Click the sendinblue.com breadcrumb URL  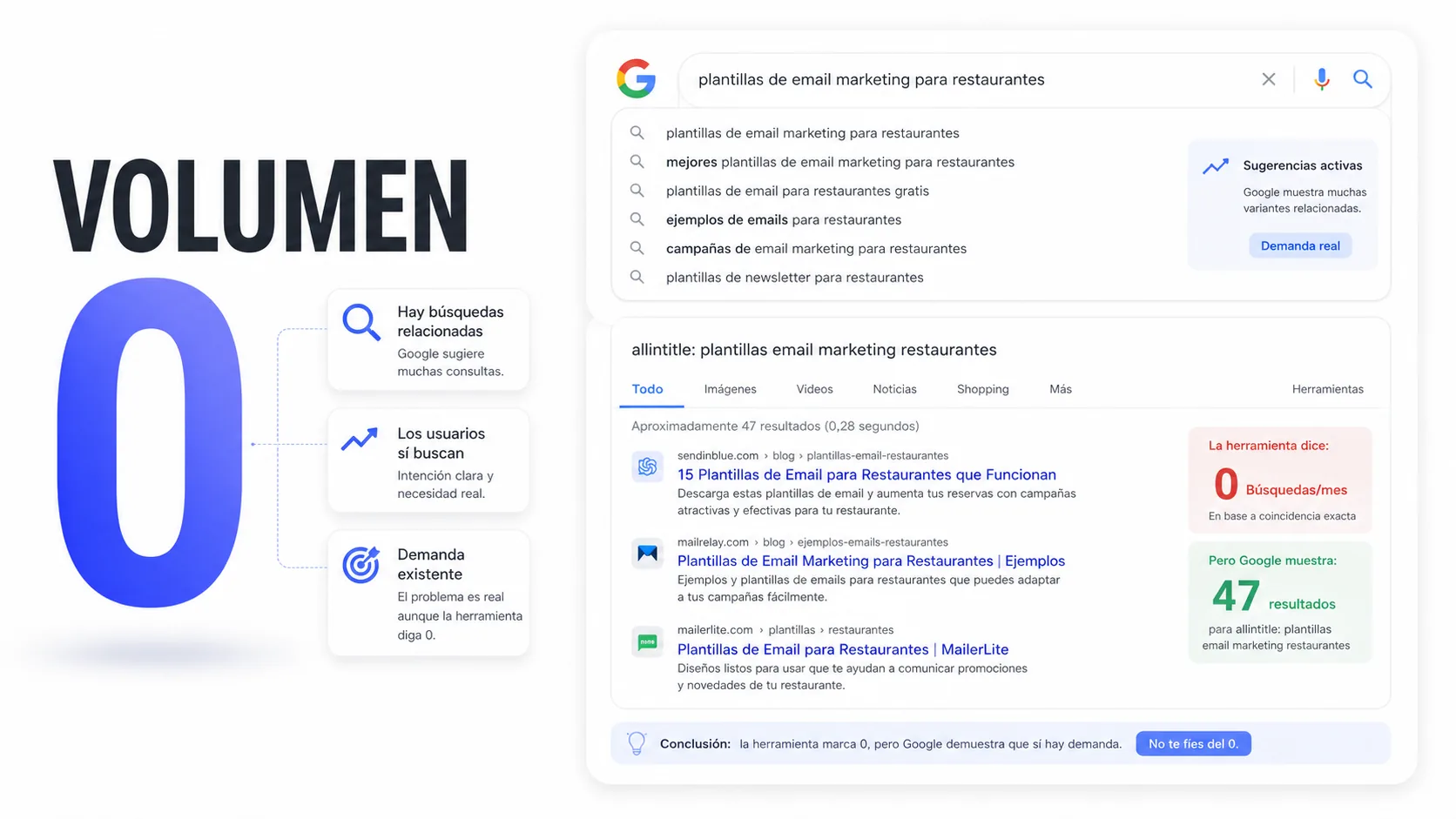(x=813, y=455)
